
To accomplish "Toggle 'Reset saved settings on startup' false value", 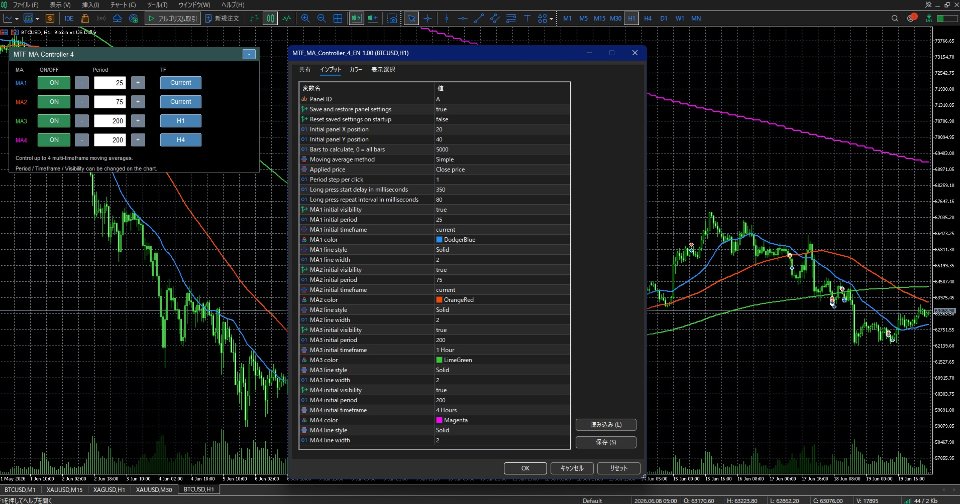I will 502,119.
